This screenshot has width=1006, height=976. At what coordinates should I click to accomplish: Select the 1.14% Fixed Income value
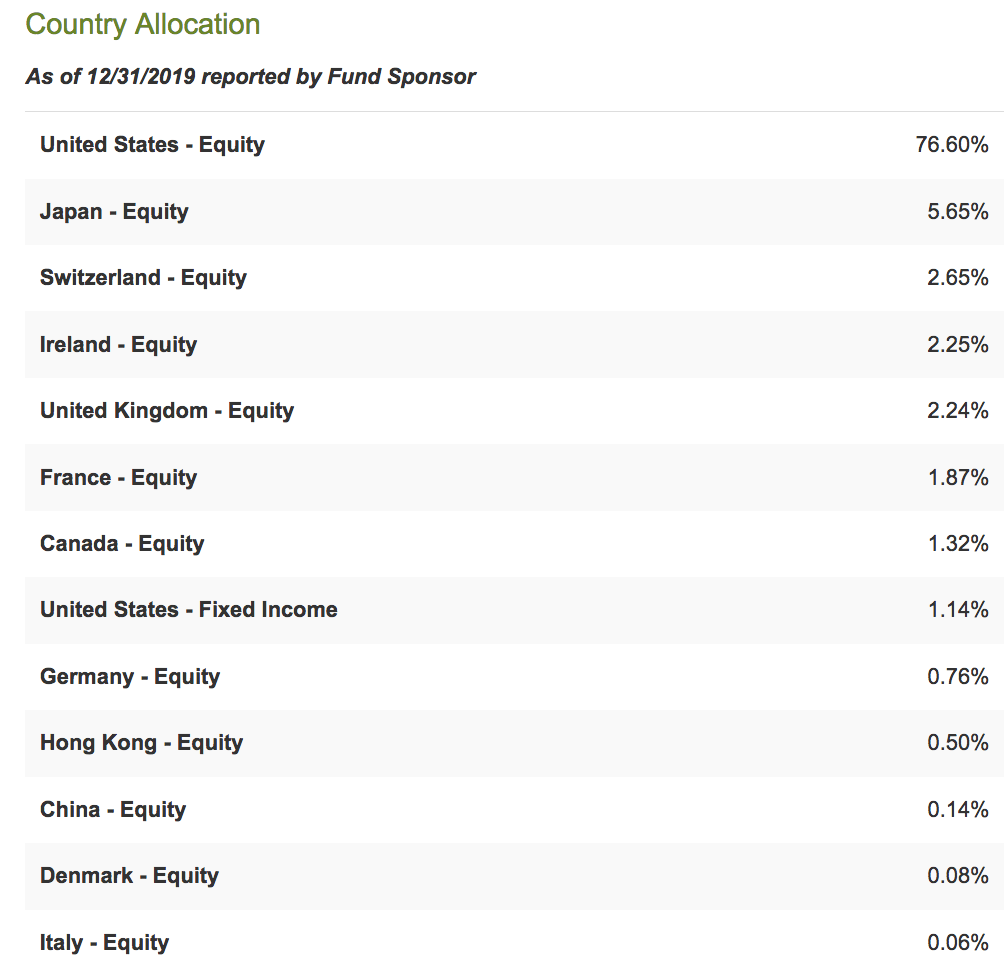(x=959, y=609)
